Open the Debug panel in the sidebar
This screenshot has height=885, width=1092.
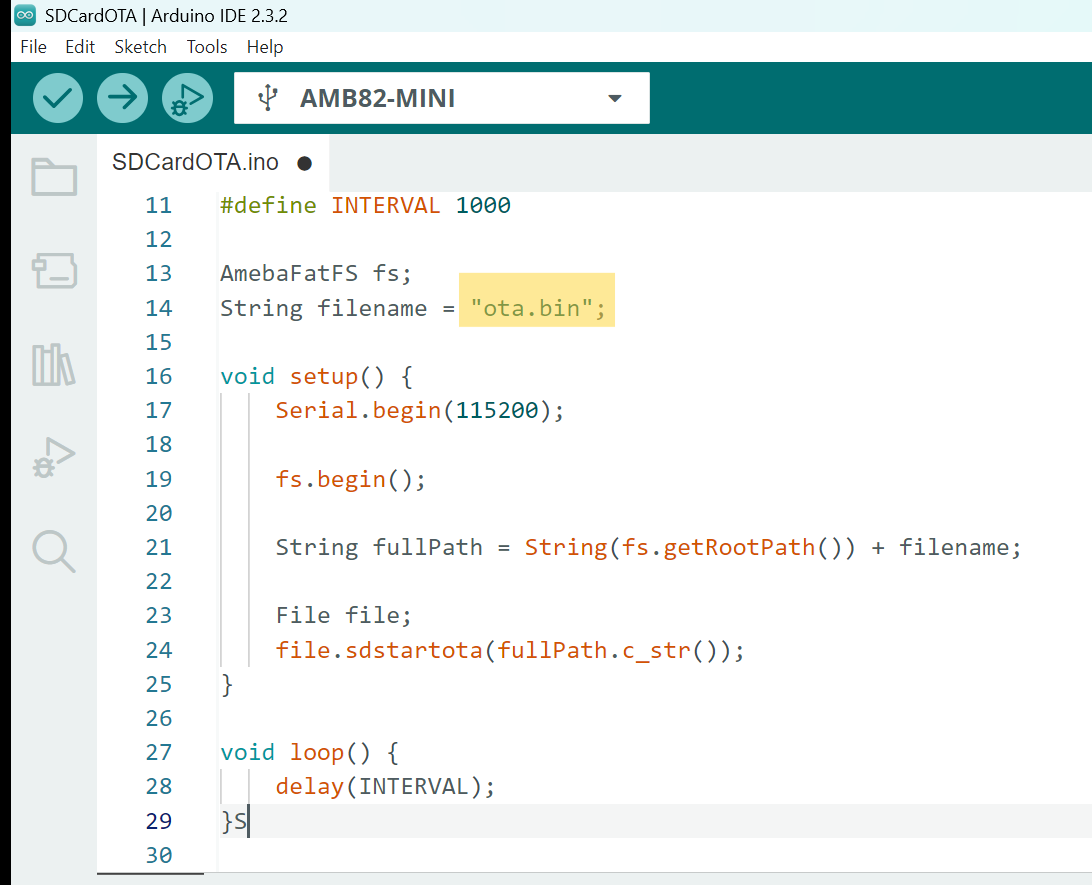point(54,457)
